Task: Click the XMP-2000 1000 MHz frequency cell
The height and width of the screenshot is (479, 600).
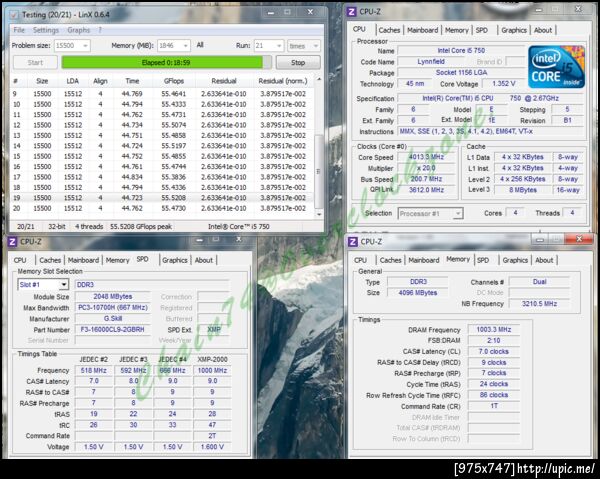Action: 212,370
